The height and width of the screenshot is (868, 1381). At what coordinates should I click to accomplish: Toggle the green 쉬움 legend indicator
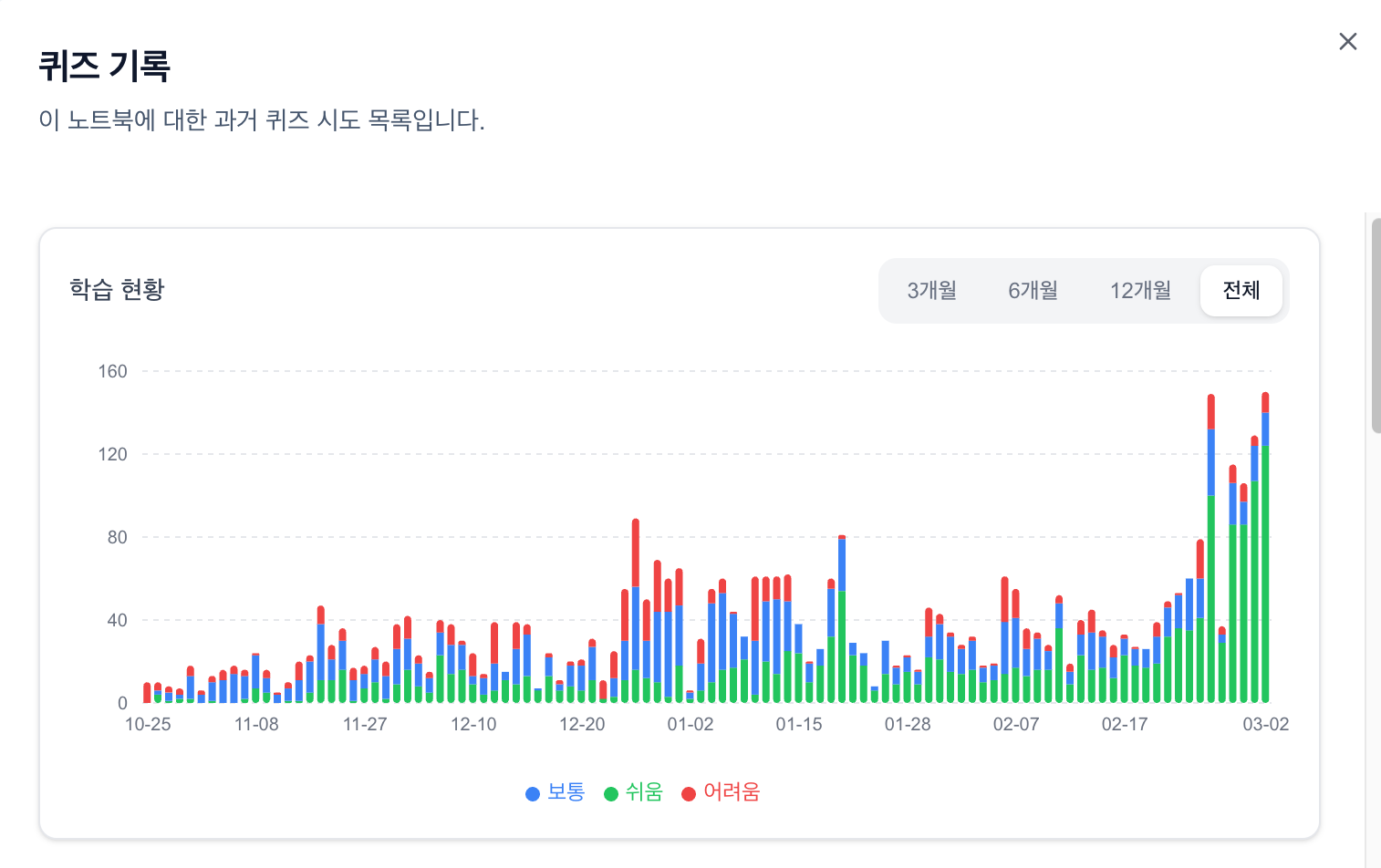609,792
